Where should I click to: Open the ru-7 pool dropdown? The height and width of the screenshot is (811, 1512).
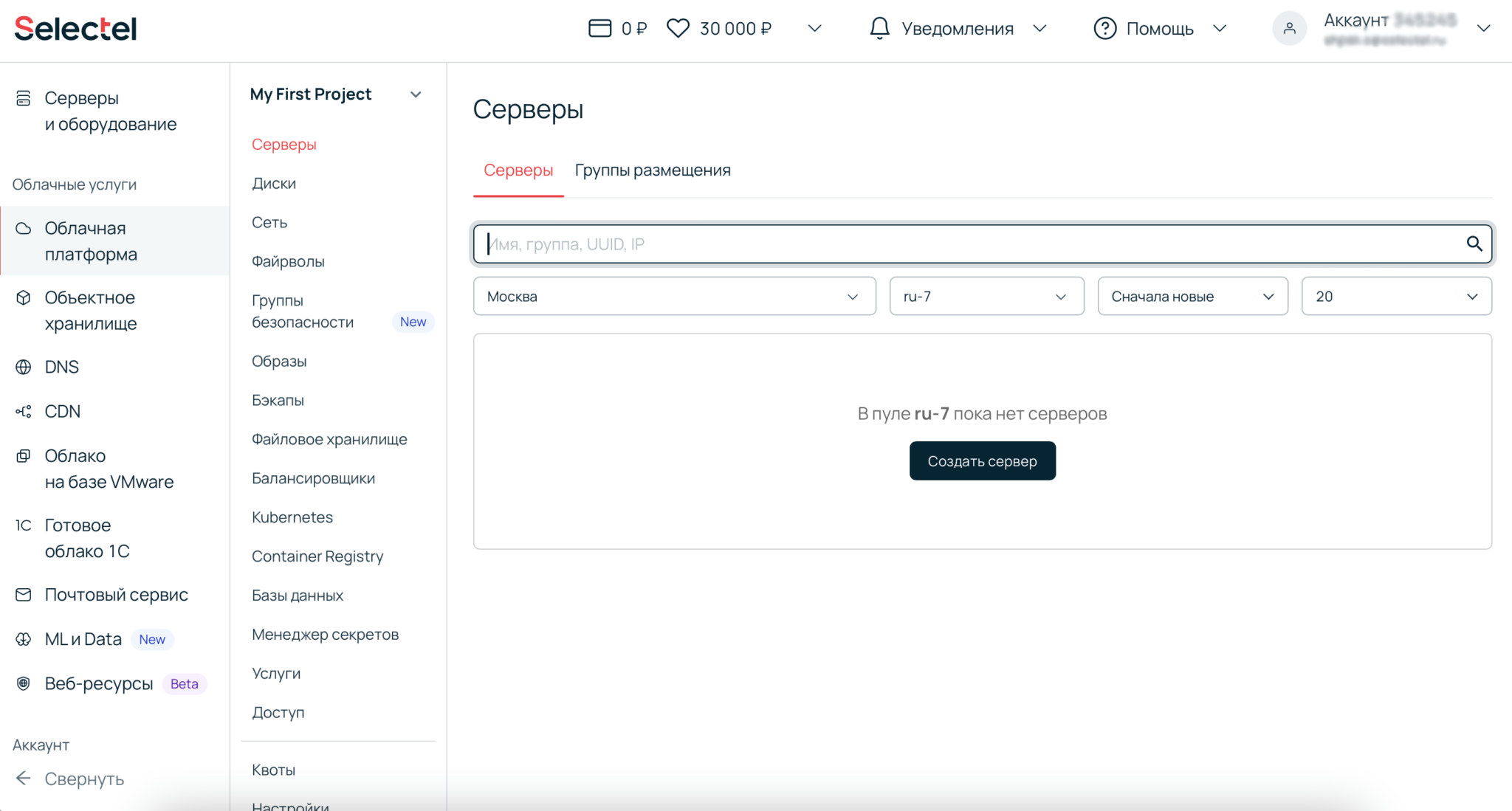click(986, 297)
